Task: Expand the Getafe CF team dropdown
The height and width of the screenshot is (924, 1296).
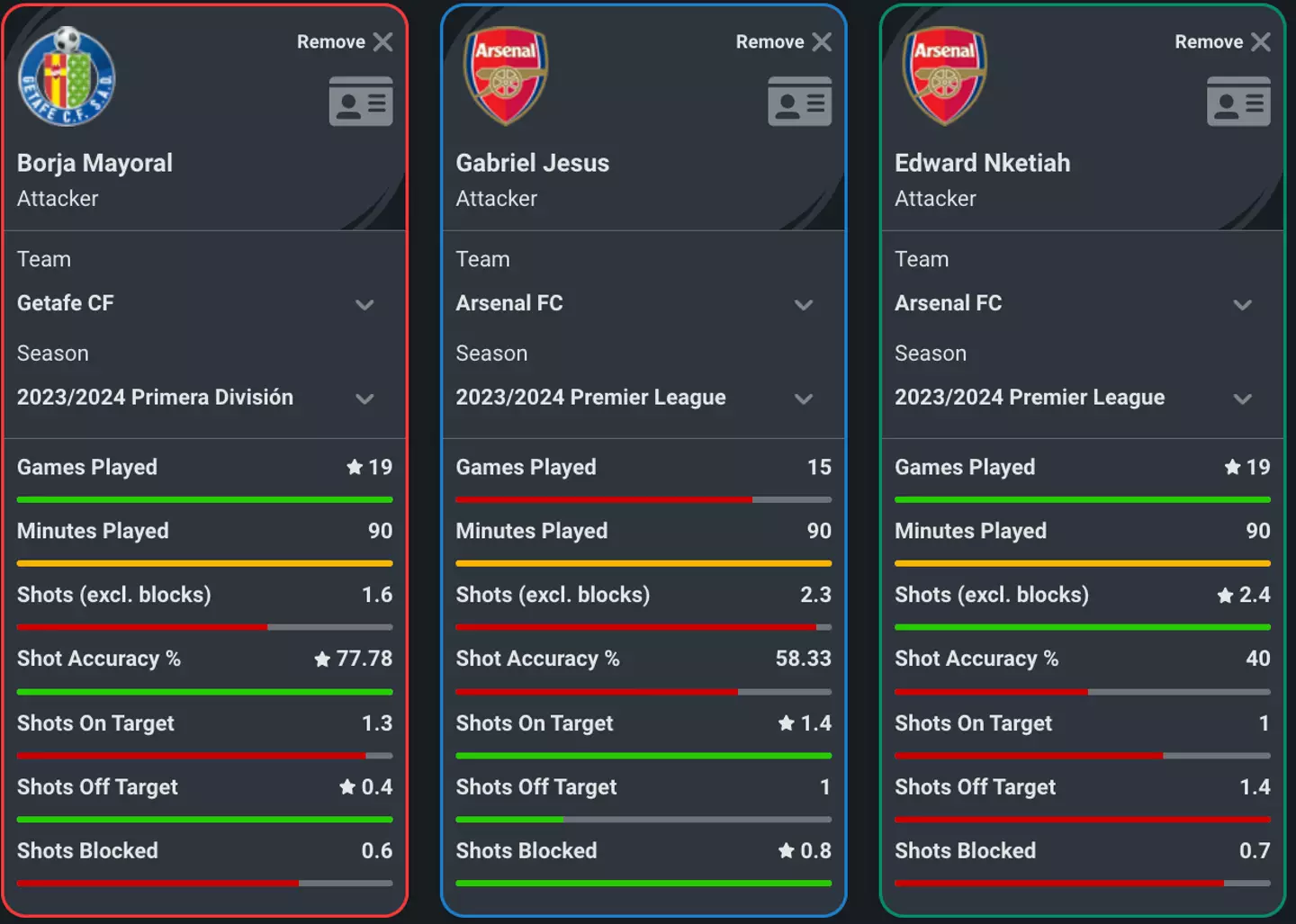Action: [x=364, y=305]
